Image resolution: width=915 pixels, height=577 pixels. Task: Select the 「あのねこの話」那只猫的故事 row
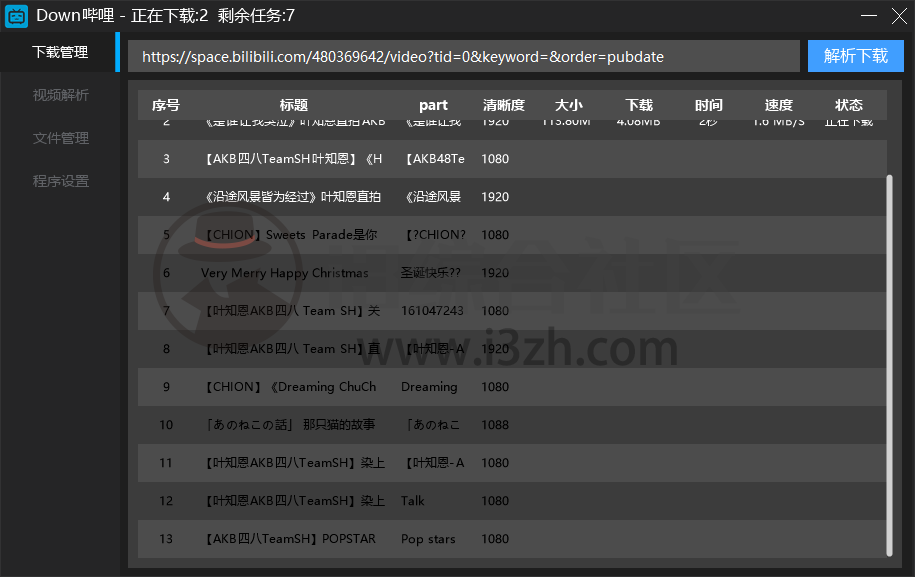point(512,424)
